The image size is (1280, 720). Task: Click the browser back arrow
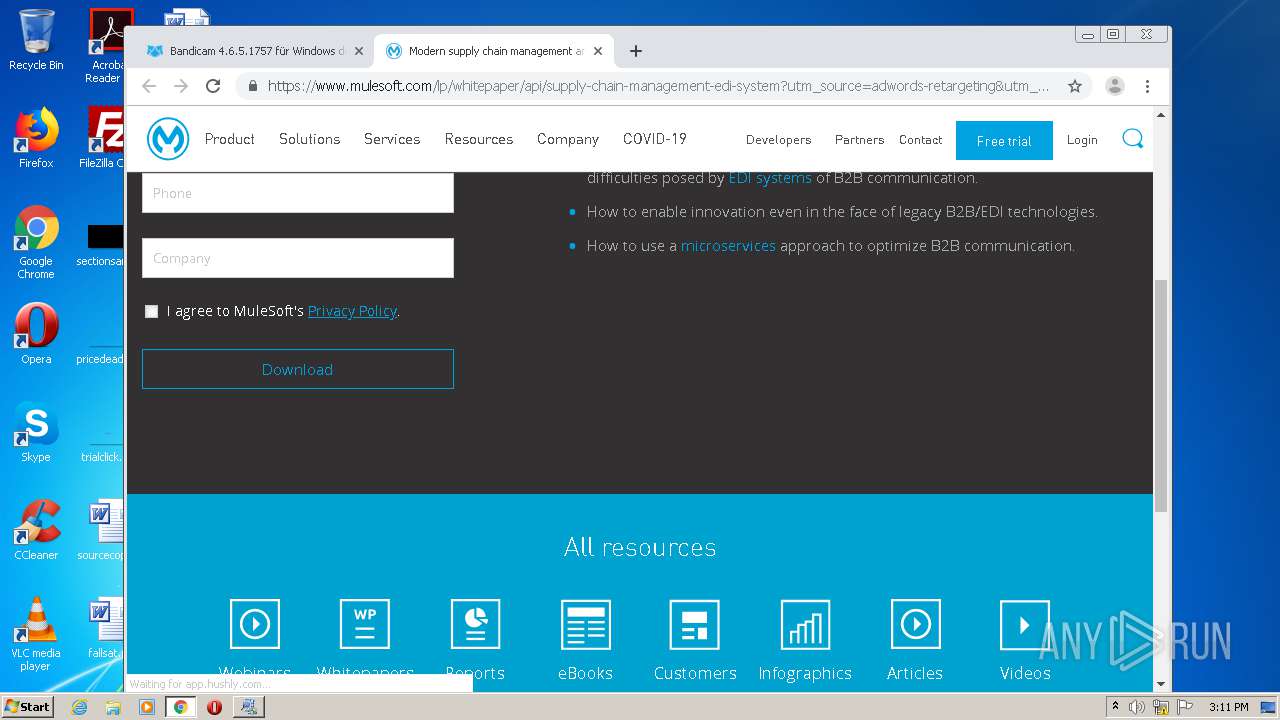pos(149,86)
